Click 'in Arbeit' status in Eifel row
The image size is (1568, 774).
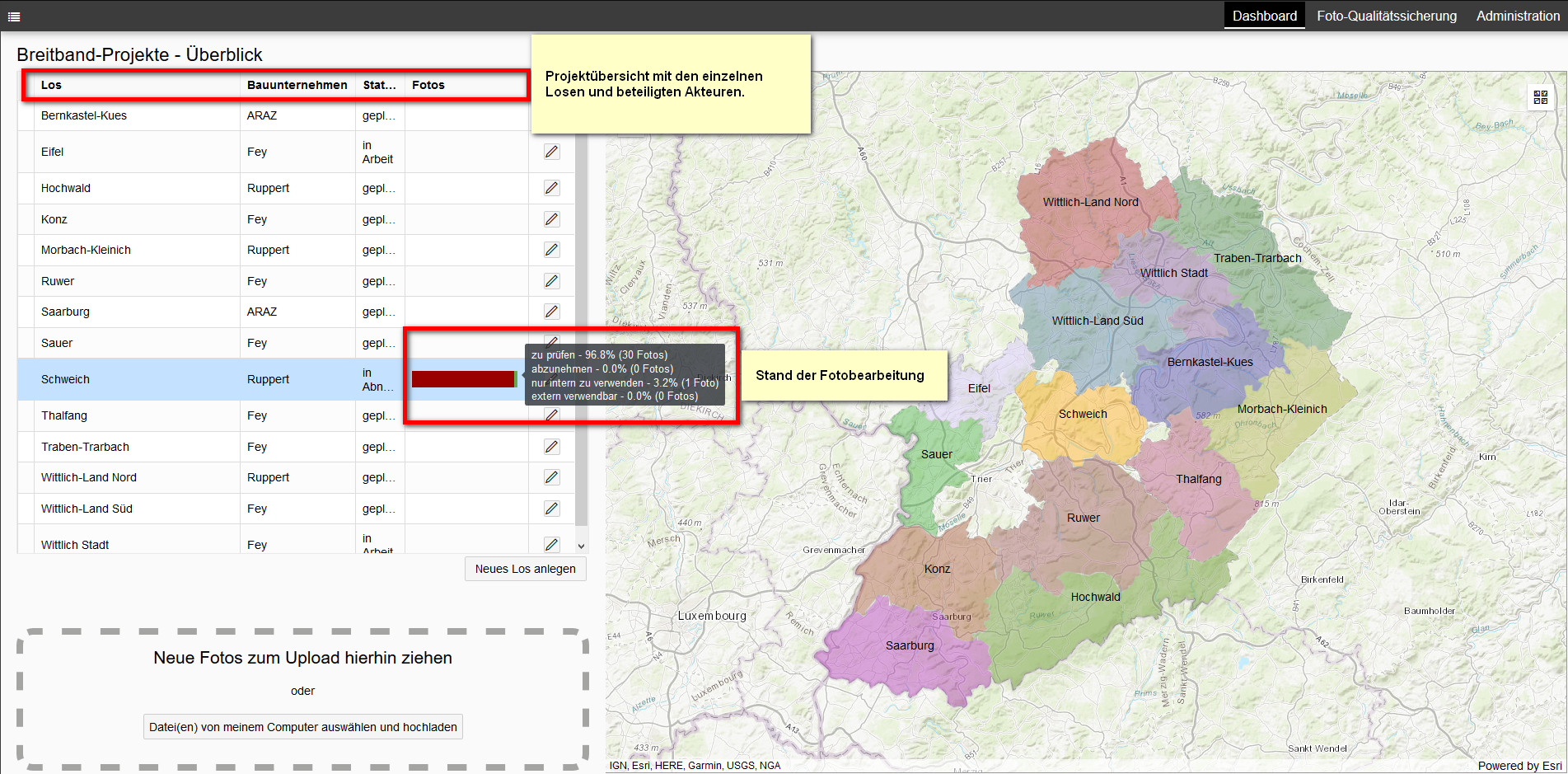[x=377, y=152]
